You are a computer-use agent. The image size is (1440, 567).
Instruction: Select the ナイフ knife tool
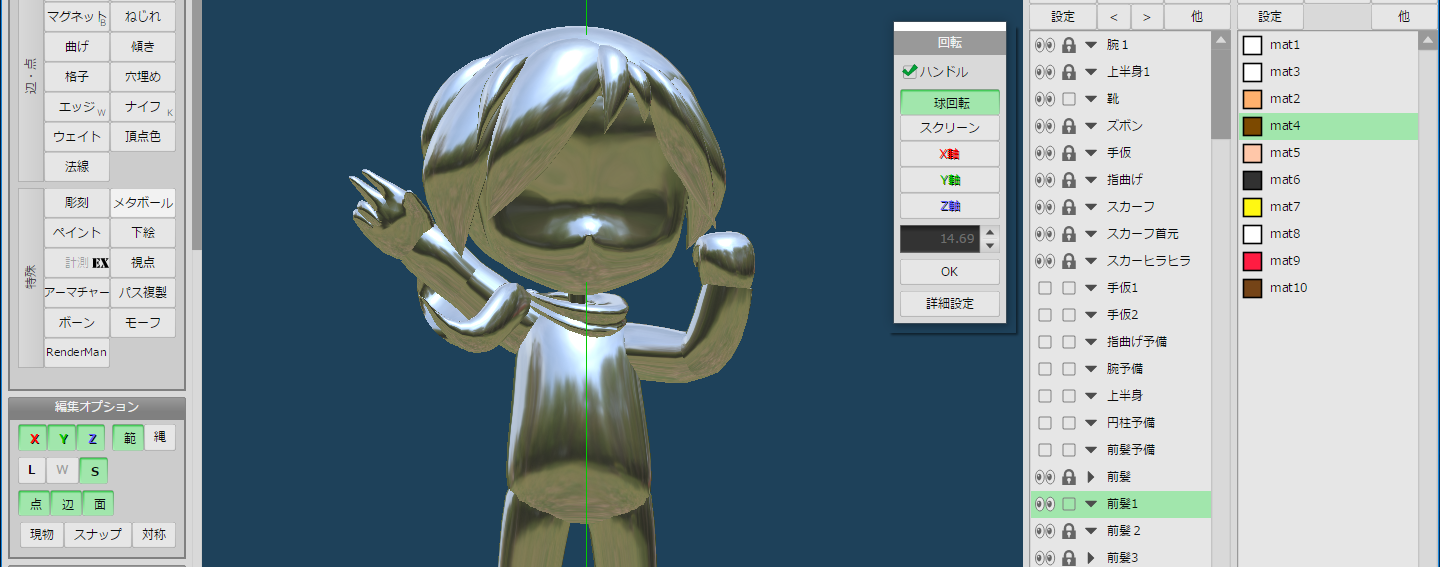click(143, 107)
